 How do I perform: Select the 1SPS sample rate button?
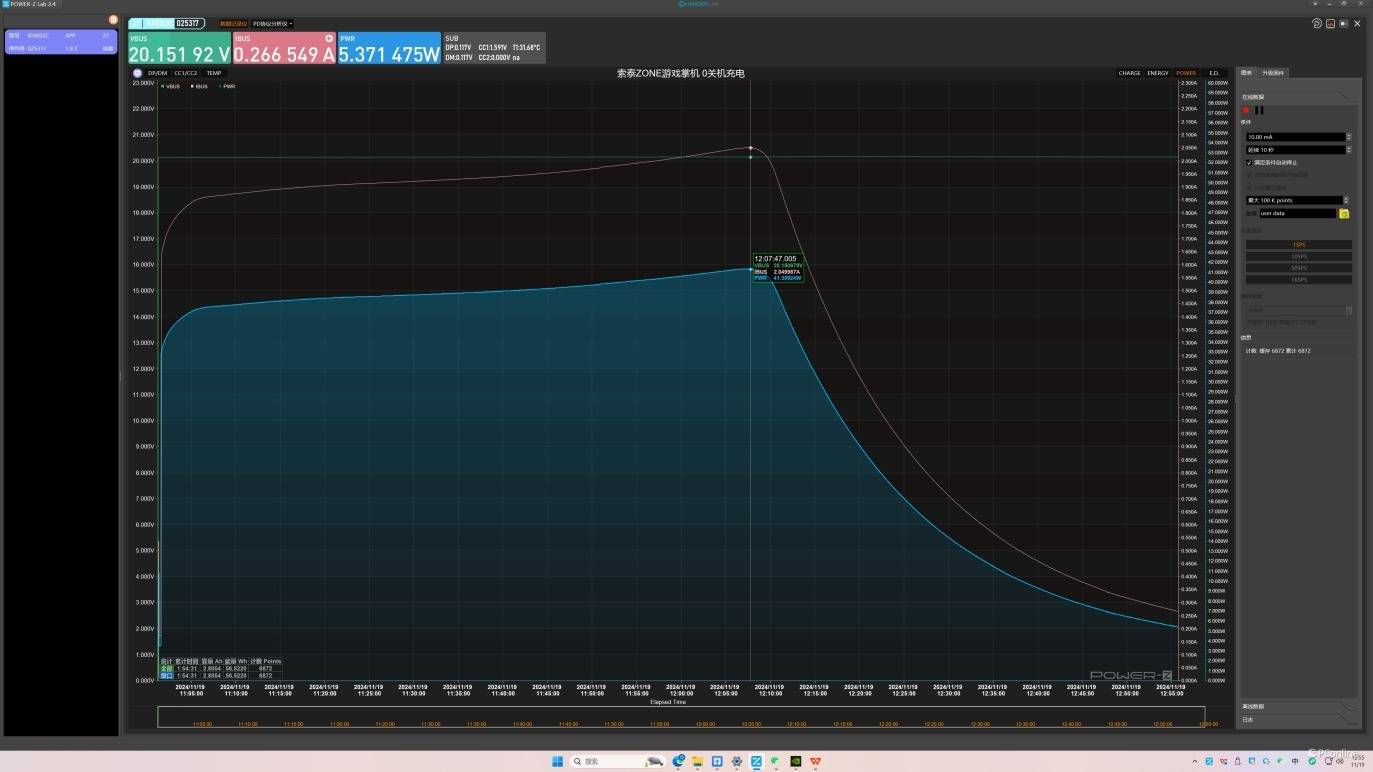(1298, 244)
